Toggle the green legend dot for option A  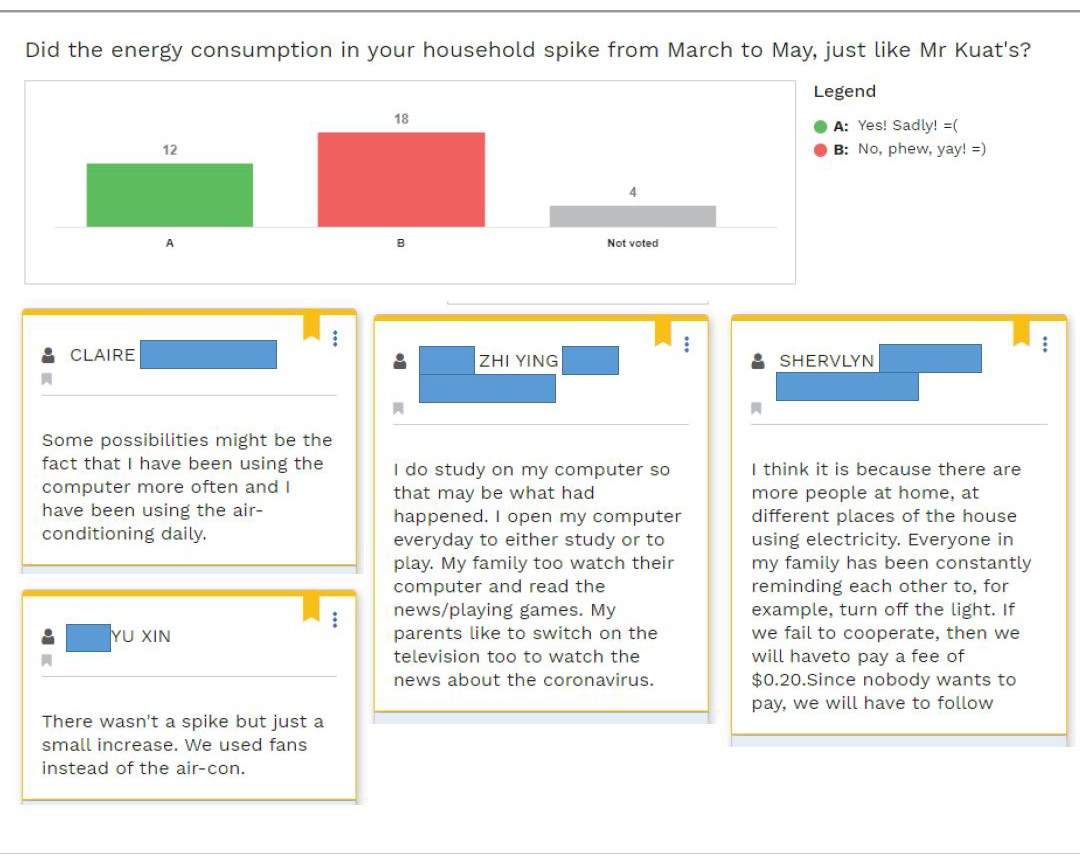(x=822, y=126)
